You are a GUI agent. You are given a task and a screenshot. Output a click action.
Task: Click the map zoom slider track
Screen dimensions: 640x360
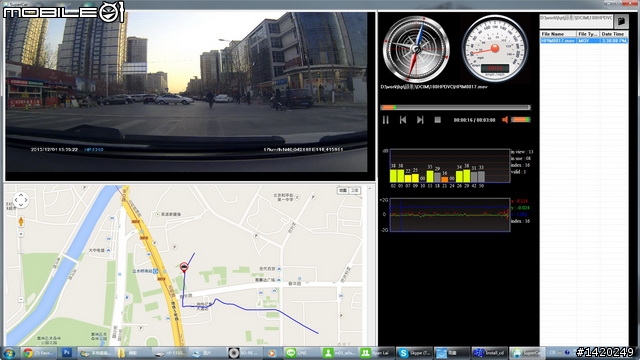(x=21, y=267)
